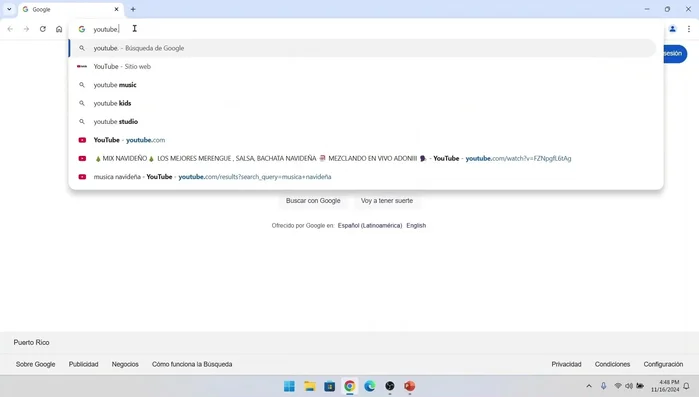Open the Chrome three-dot menu
Viewport: 699px width, 397px height.
coord(689,29)
